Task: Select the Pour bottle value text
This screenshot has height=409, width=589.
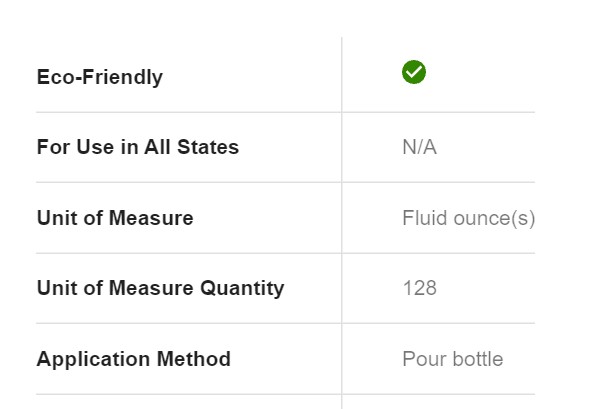Action: point(452,359)
